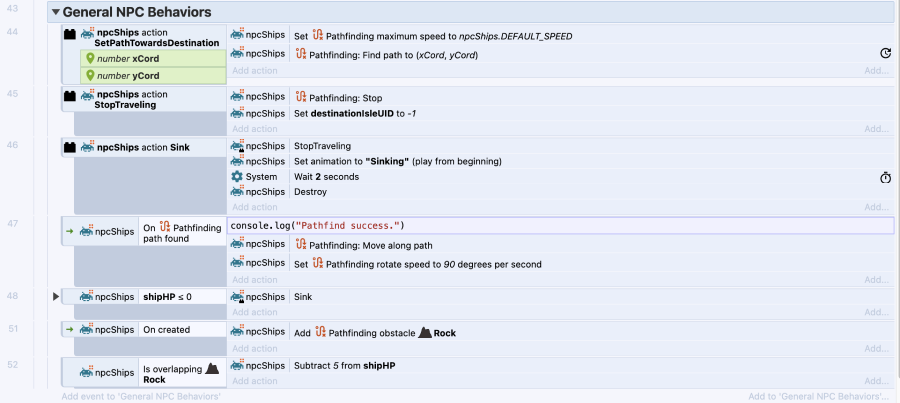
Task: Click the Pathfinding icon in 'Pathfinding: Stop' action
Action: [299, 98]
